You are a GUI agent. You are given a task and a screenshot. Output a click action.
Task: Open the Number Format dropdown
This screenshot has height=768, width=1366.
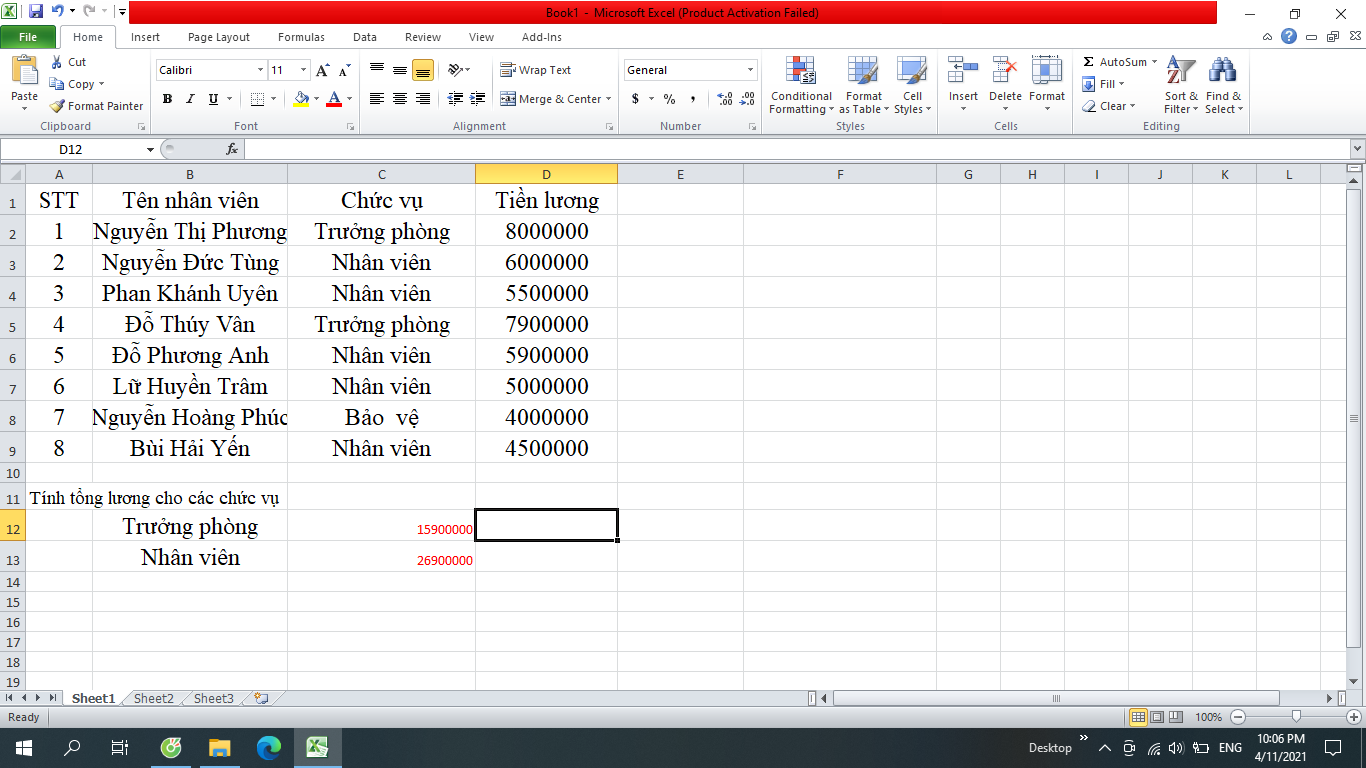pyautogui.click(x=751, y=70)
